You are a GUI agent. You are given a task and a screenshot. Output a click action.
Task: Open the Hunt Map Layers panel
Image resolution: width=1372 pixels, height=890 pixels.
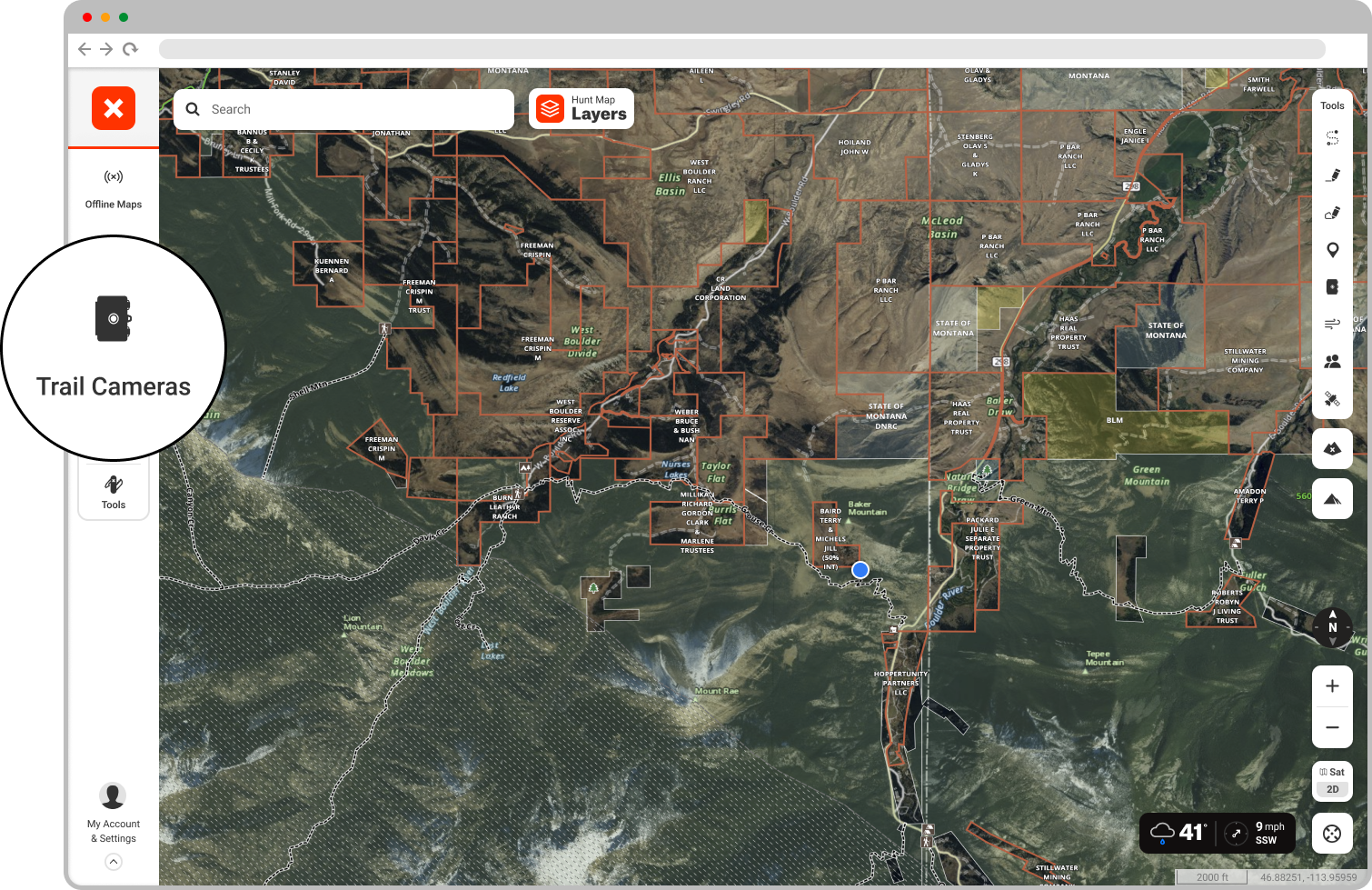pos(582,109)
